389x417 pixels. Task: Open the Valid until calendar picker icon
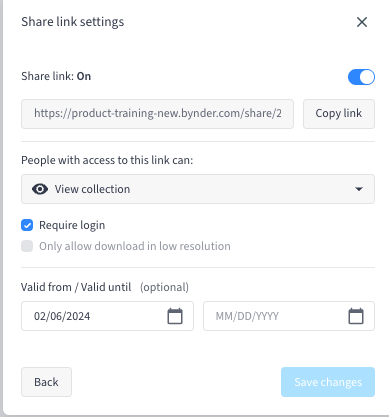click(x=356, y=316)
